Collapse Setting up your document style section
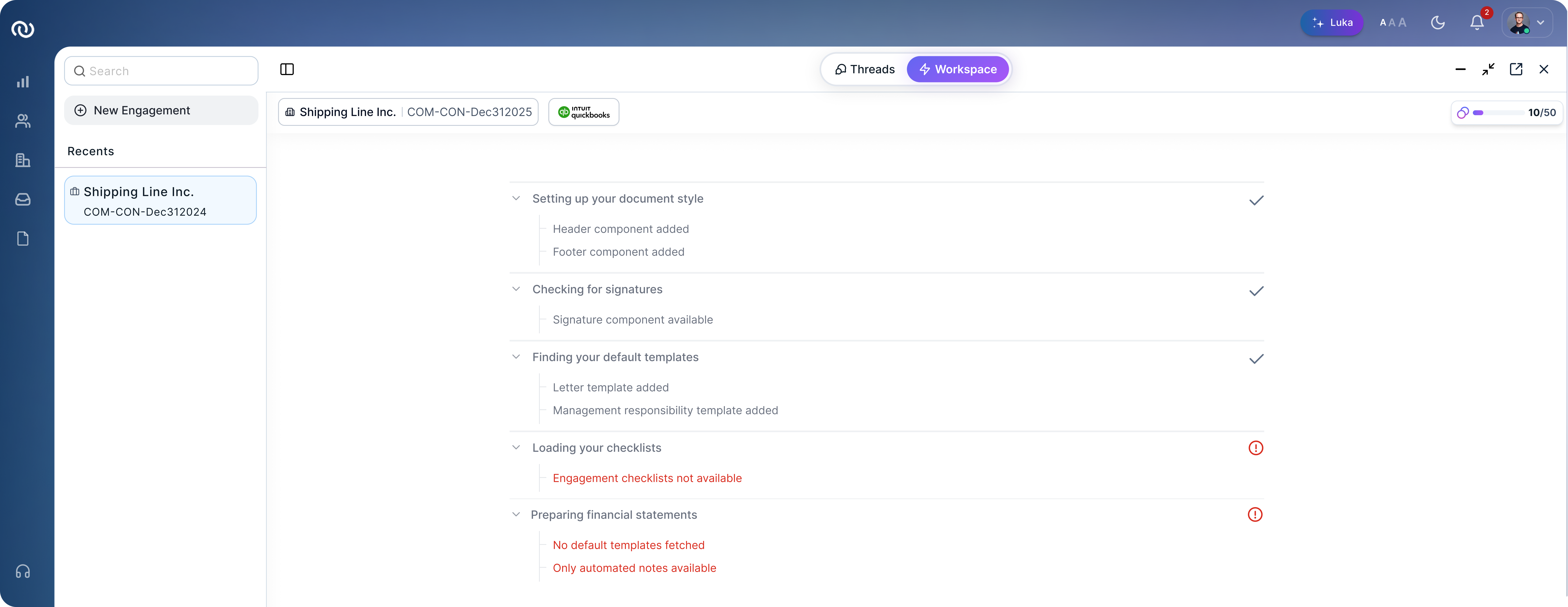 [516, 199]
